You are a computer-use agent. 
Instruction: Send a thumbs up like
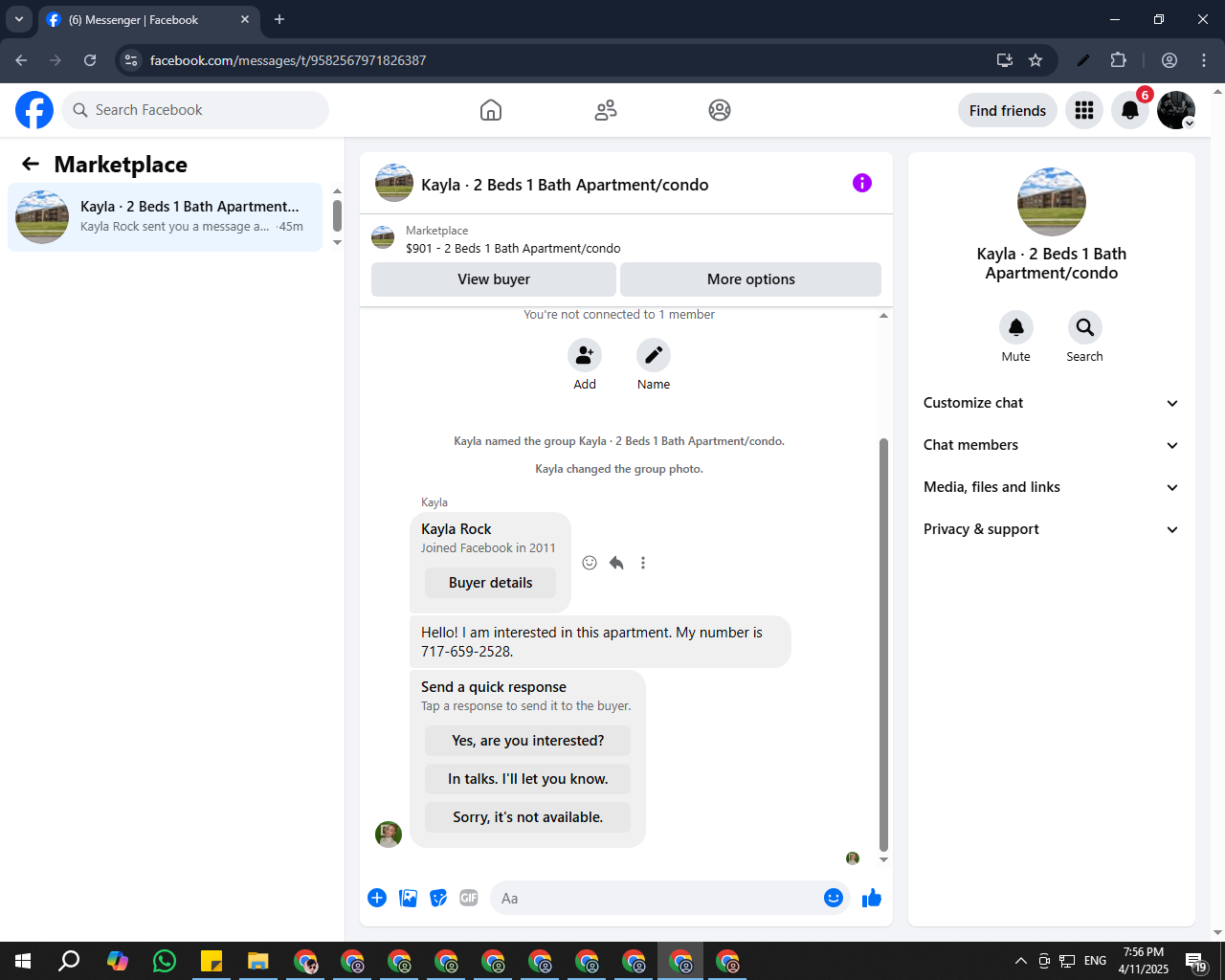(x=872, y=898)
